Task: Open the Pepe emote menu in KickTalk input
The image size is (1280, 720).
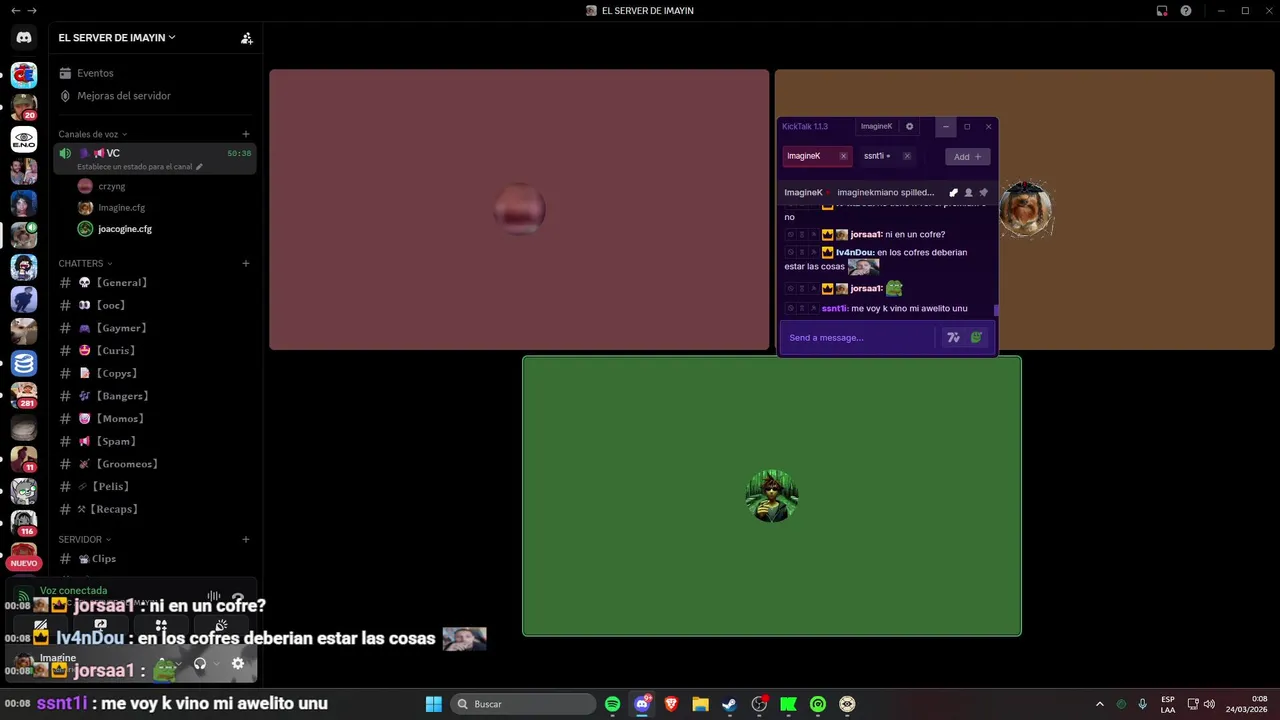Action: click(x=977, y=338)
